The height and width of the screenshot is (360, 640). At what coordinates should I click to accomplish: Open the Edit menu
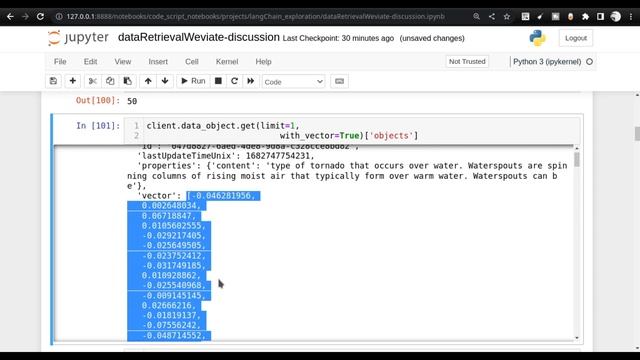(90, 62)
